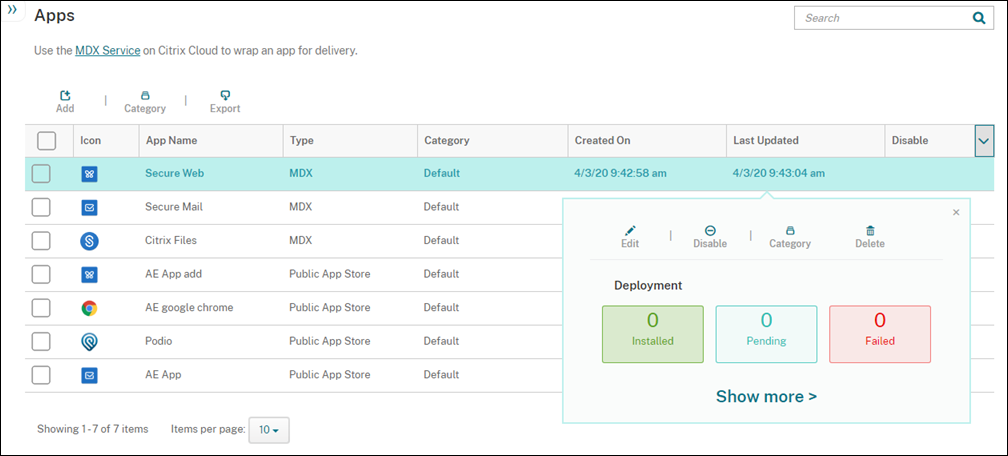
Task: Open the MDX Service link
Action: 107,50
